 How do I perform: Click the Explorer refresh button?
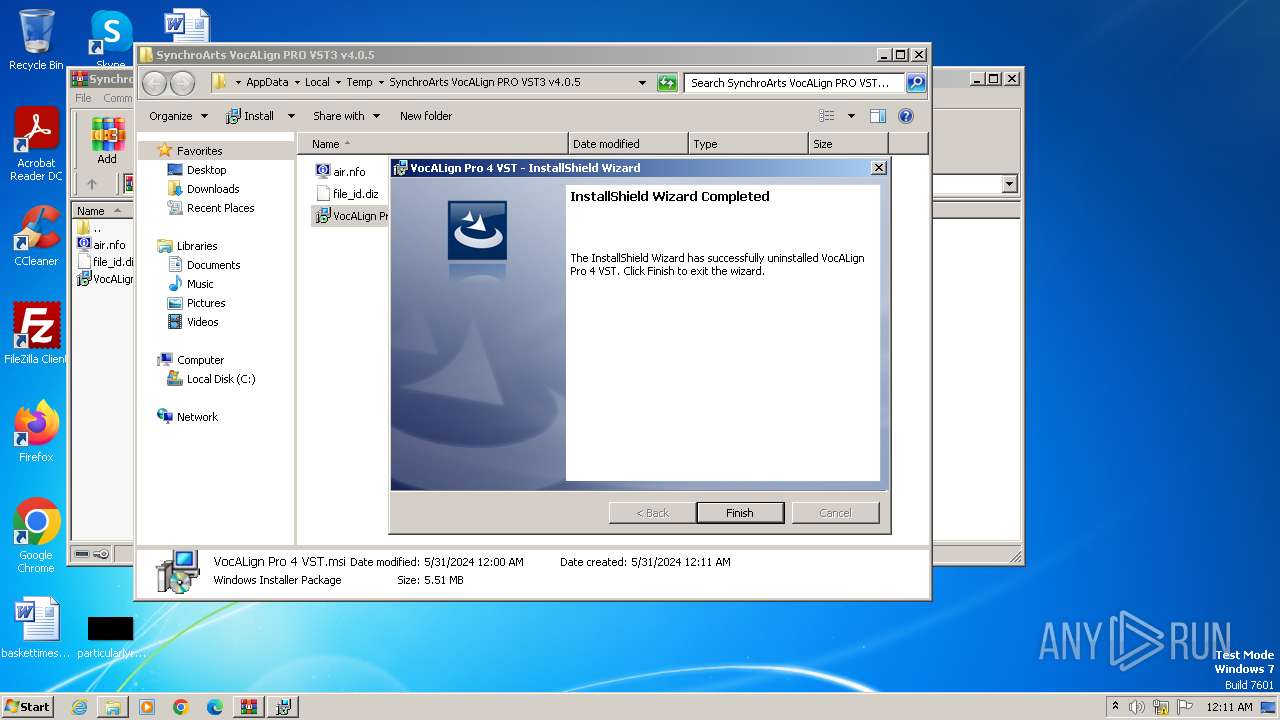[667, 83]
